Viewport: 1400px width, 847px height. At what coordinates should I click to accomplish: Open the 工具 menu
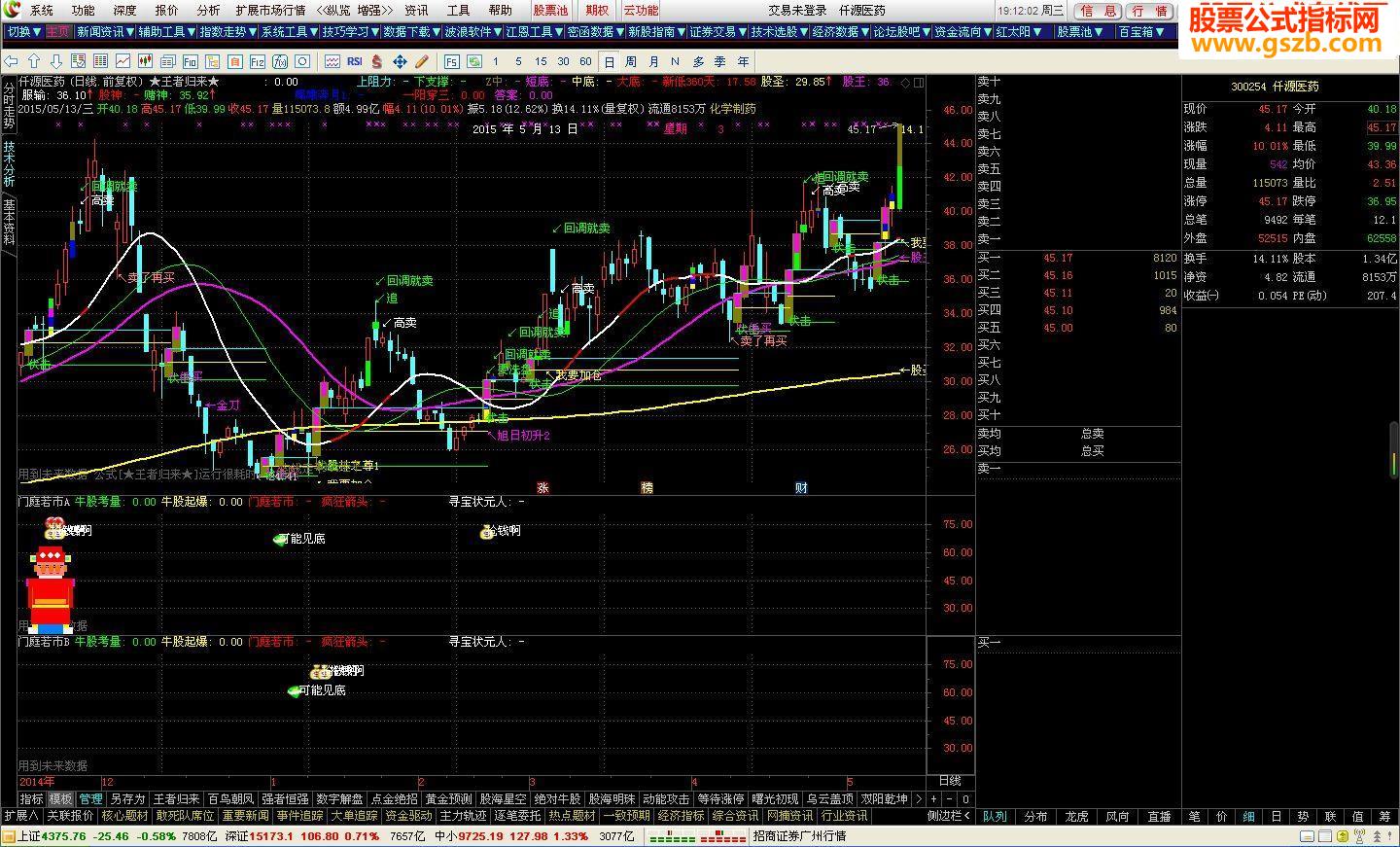[x=458, y=11]
